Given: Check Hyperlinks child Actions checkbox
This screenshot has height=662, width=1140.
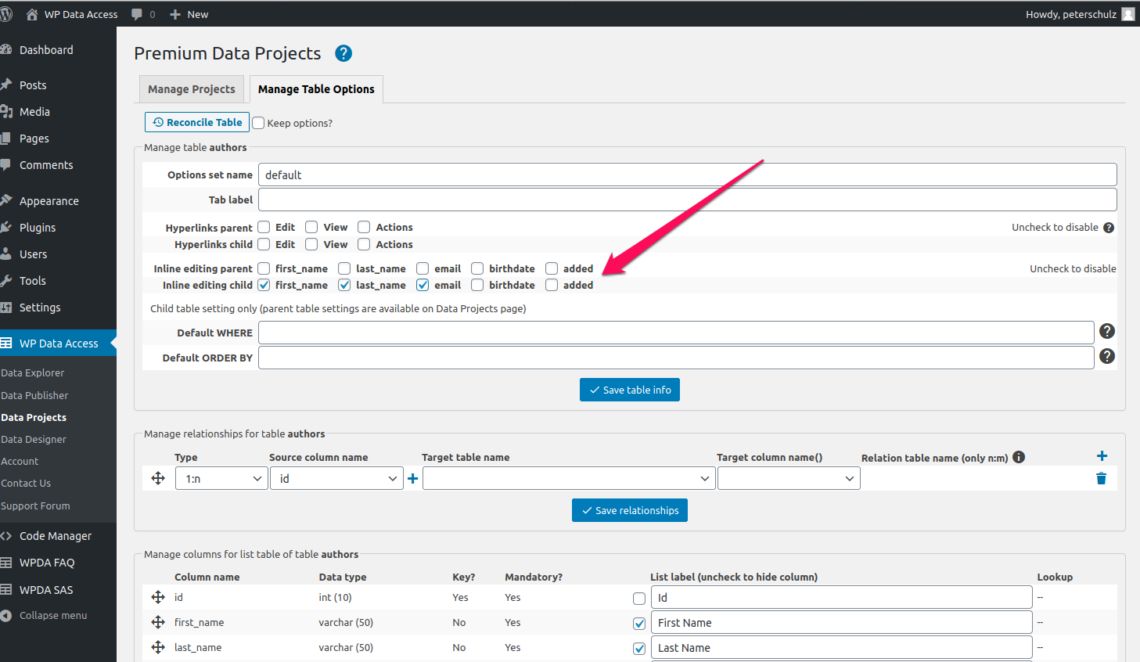Looking at the screenshot, I should pyautogui.click(x=364, y=244).
